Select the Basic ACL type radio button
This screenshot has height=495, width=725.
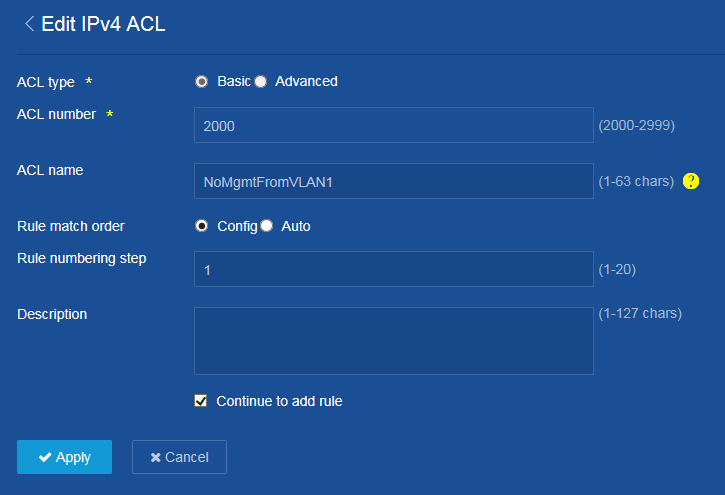(201, 82)
